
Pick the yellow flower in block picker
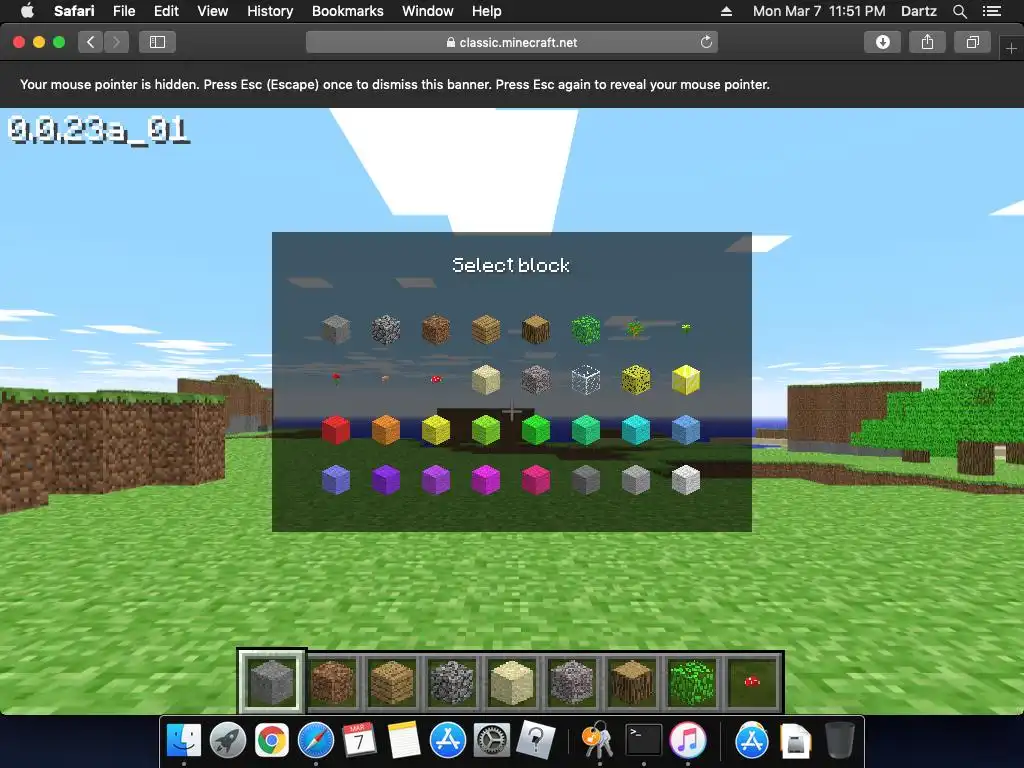(x=686, y=328)
